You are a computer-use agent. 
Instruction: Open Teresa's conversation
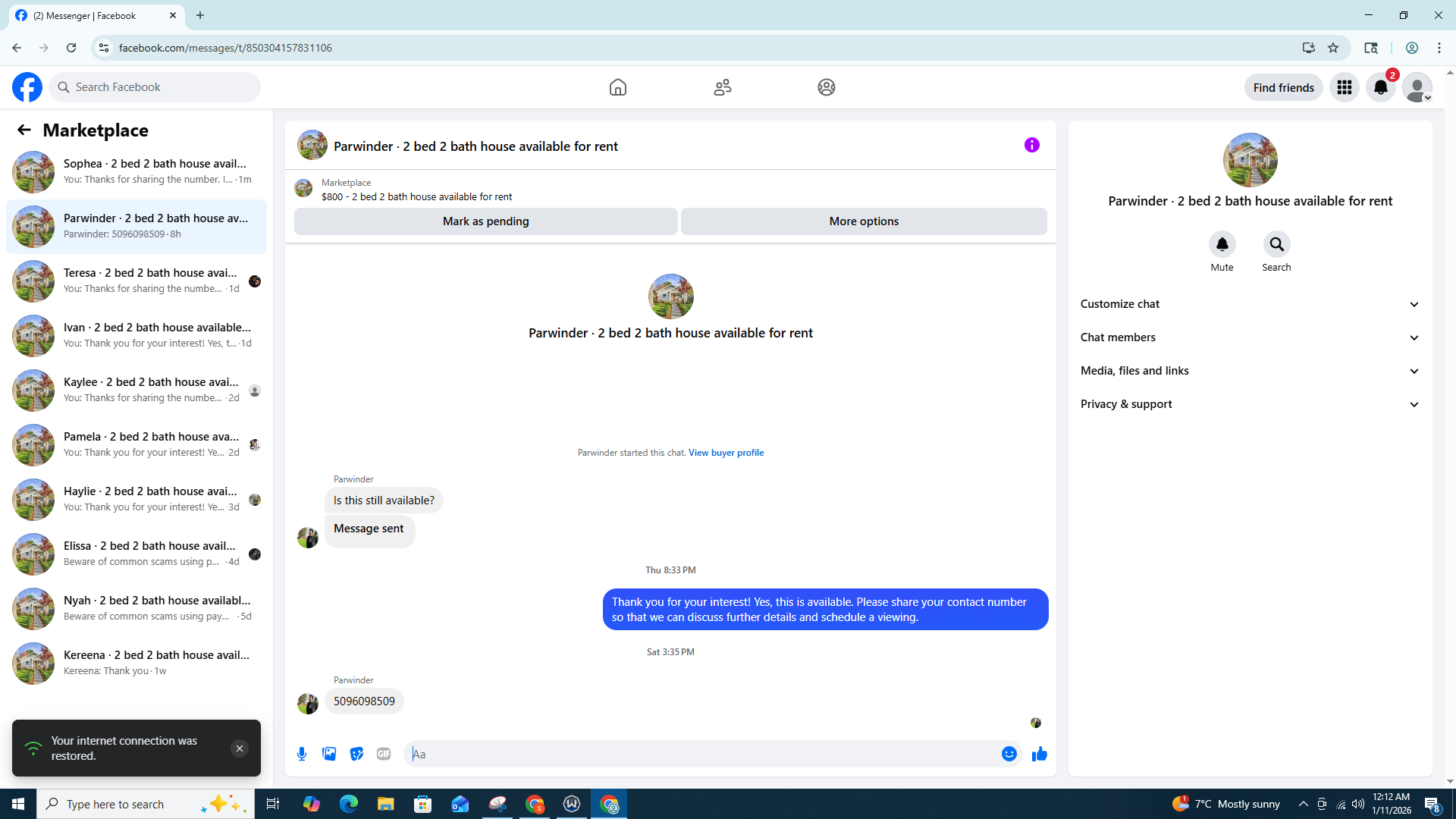coord(136,281)
